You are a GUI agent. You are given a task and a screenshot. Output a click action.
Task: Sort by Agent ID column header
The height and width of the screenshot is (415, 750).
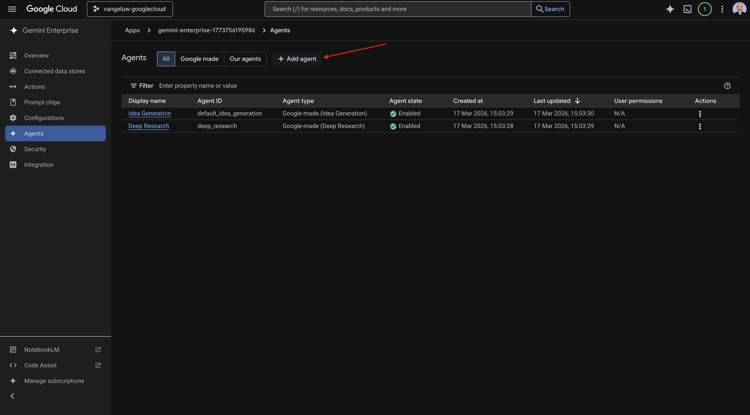pos(210,101)
